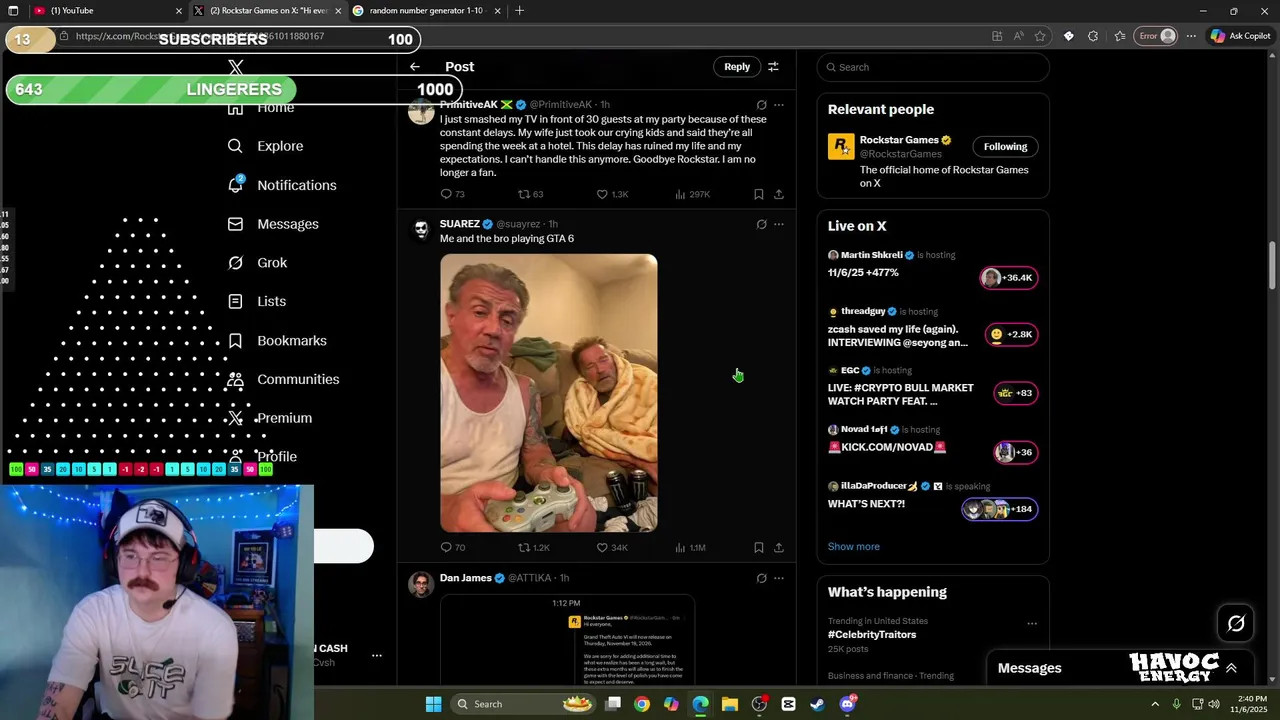Click the X search input field
Image resolution: width=1280 pixels, height=720 pixels.
point(933,67)
